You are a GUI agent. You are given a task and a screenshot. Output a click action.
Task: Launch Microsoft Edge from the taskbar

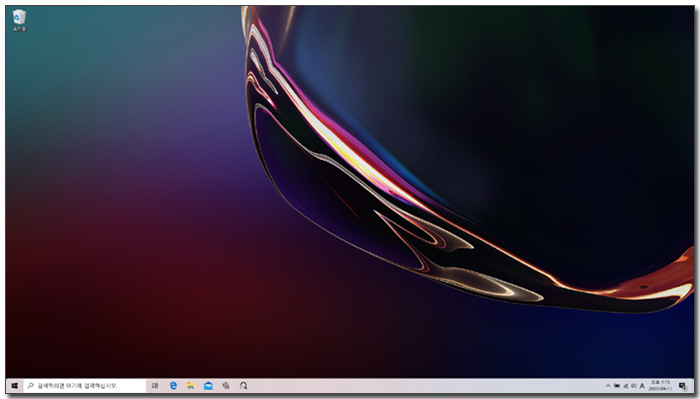click(173, 386)
